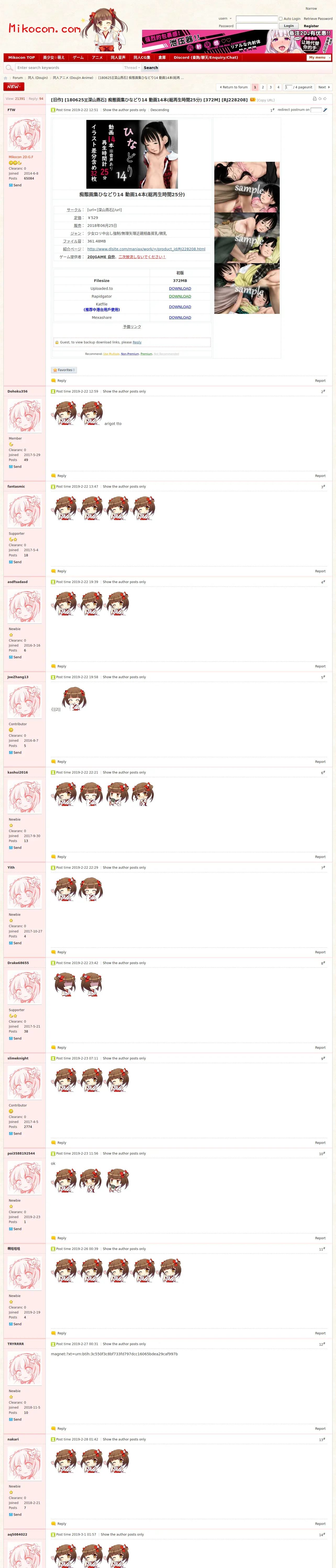Click Report link on post 3
This screenshot has width=336, height=1568.
tap(320, 571)
